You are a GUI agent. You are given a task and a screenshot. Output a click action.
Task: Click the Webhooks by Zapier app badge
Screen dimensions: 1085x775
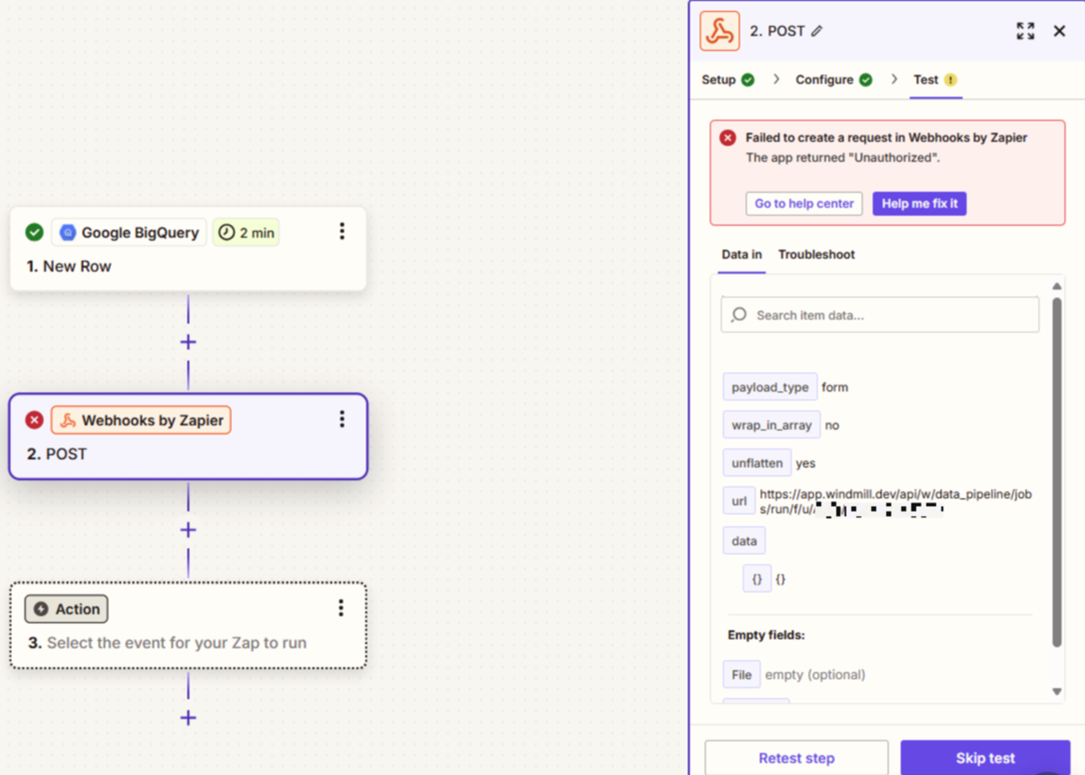(x=141, y=420)
